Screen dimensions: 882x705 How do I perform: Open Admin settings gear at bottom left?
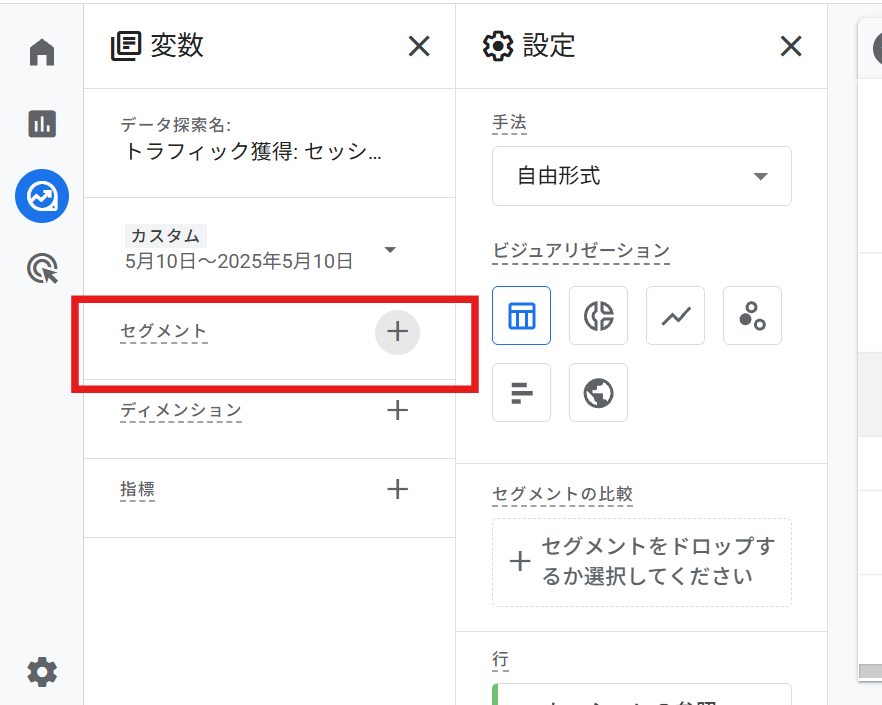click(42, 672)
